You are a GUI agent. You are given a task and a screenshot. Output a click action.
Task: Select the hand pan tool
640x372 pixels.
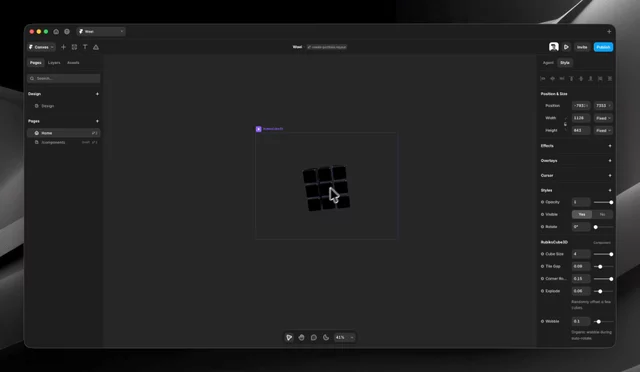[x=301, y=337]
